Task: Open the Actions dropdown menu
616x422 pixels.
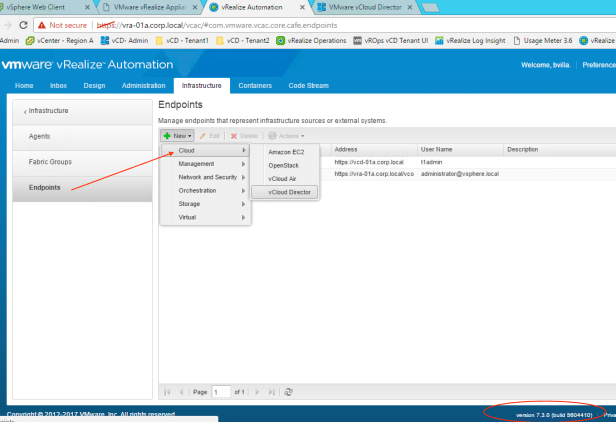Action: [x=288, y=135]
